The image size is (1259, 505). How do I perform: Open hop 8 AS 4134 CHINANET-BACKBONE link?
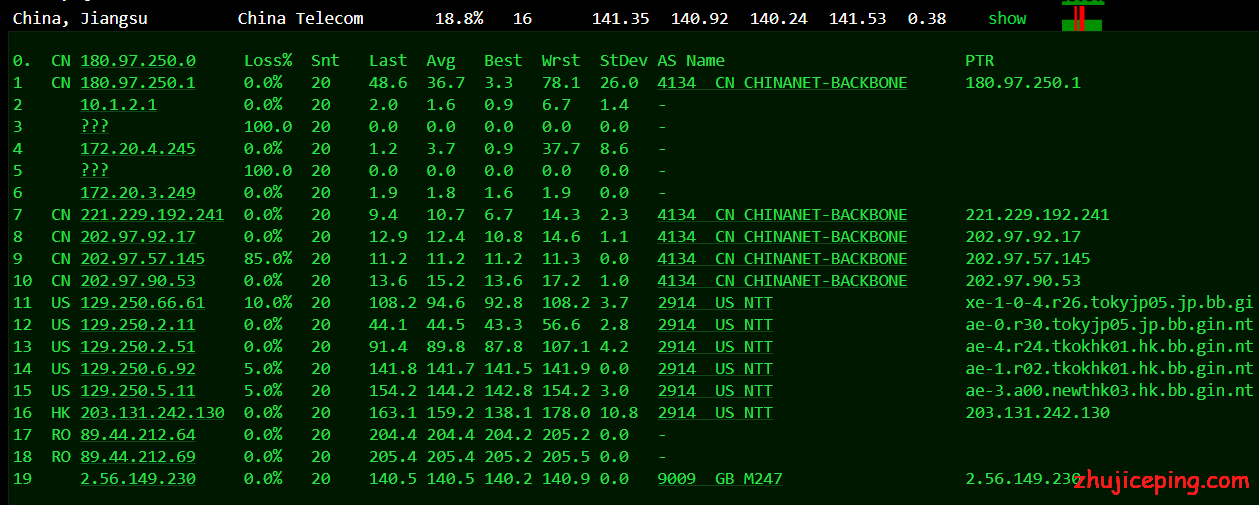(782, 237)
